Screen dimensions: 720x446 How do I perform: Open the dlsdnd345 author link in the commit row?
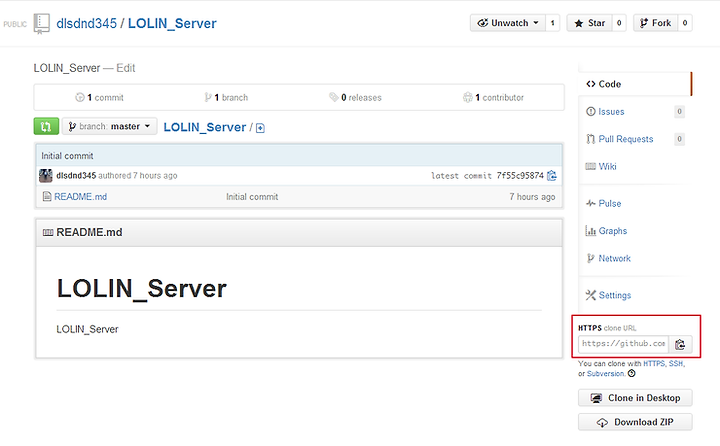(76, 175)
